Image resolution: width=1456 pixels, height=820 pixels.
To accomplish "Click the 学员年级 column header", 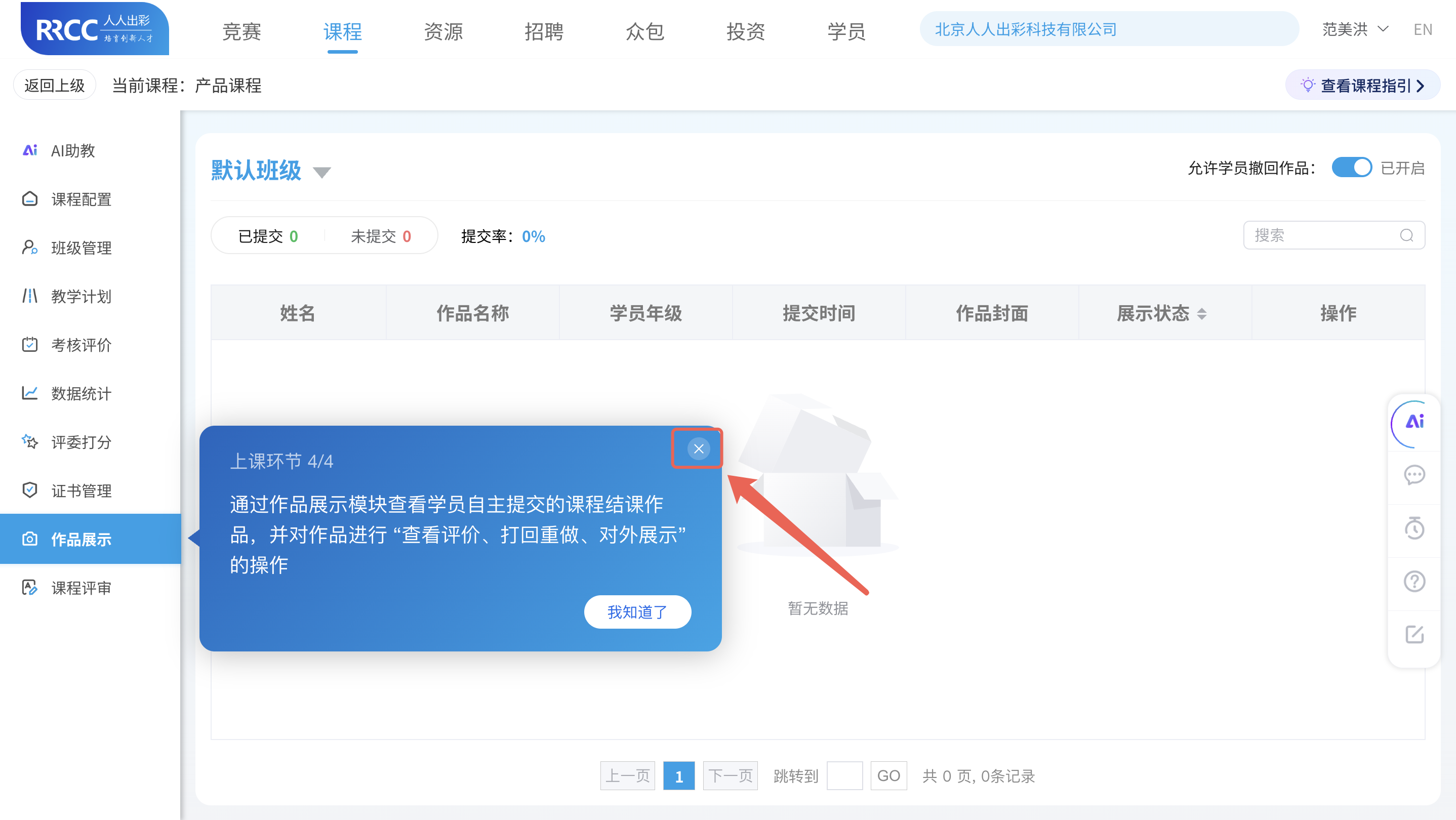I will tap(645, 312).
